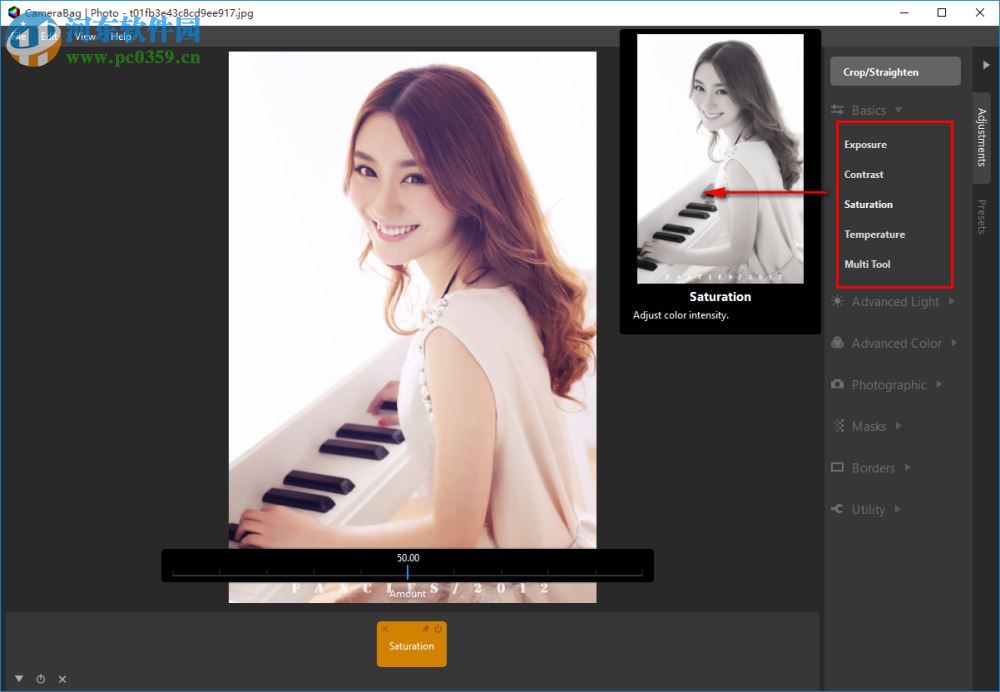Image resolution: width=1000 pixels, height=692 pixels.
Task: Click the Advanced Color label
Action: pos(897,343)
